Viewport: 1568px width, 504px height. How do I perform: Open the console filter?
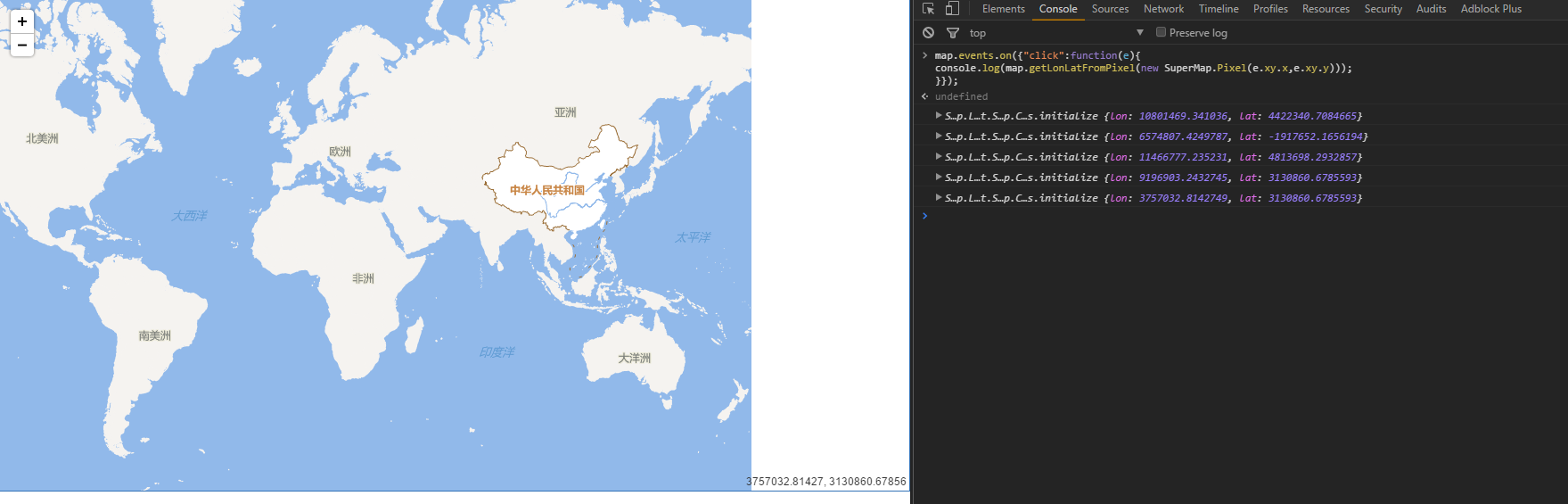[x=953, y=33]
